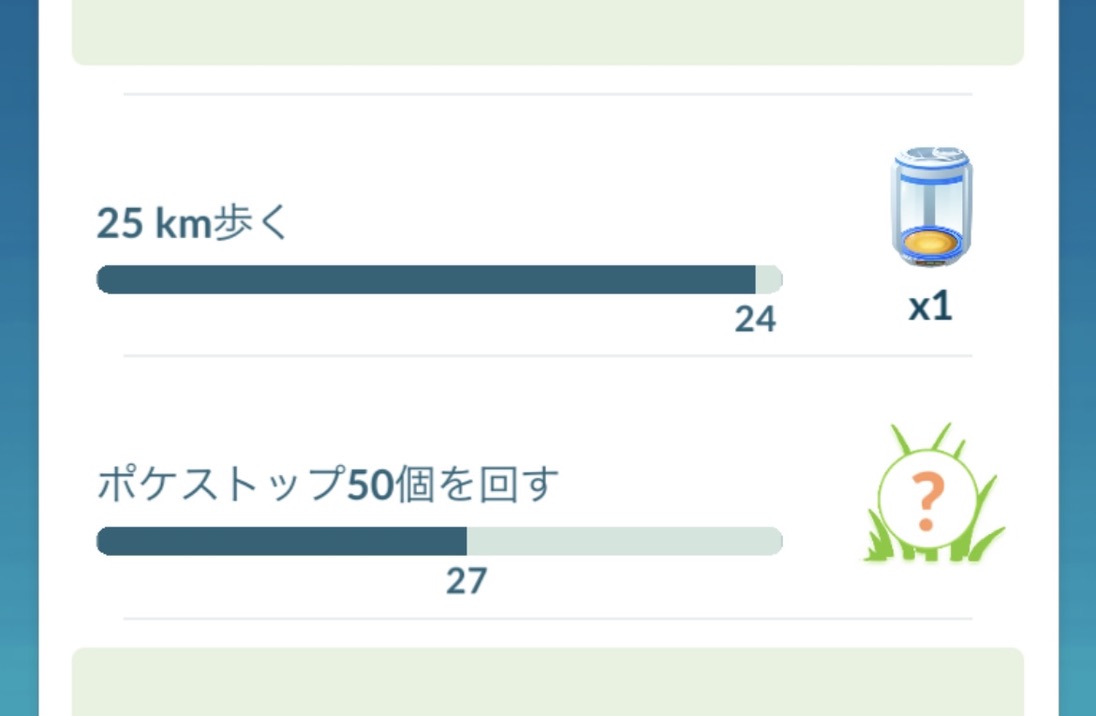Click the pale green panel at top
Screen dimensions: 1096x716
(x=547, y=32)
